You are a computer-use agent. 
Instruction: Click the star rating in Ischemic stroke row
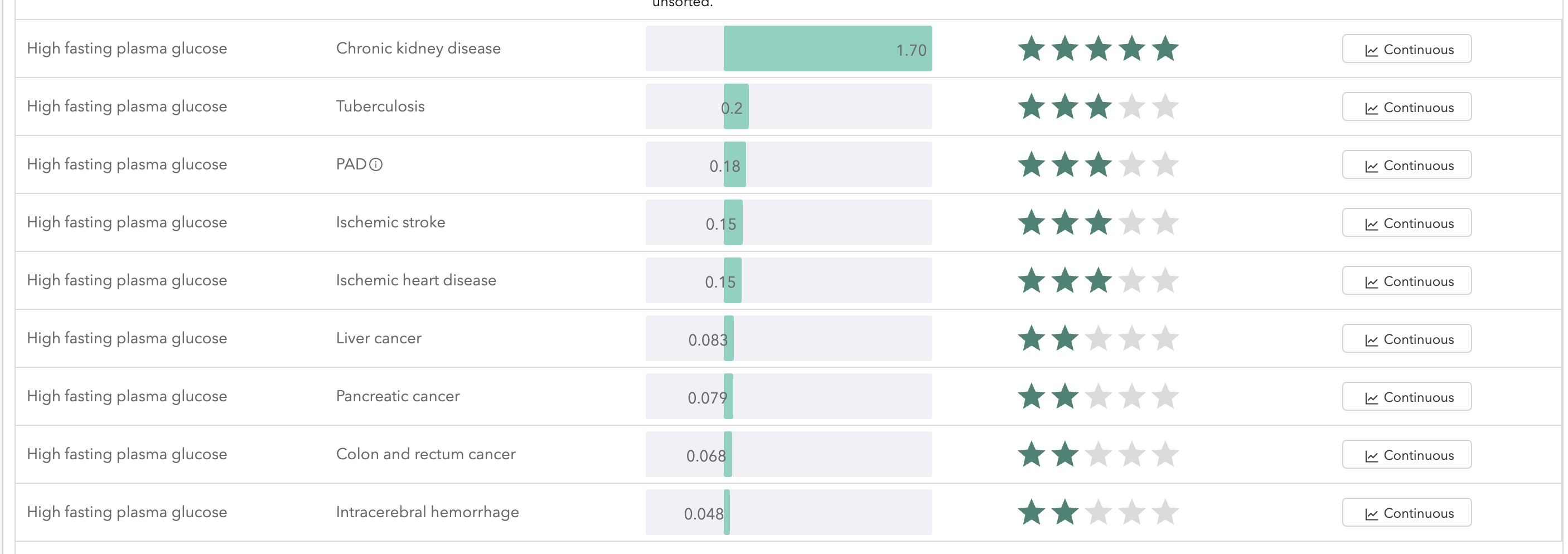pos(1098,222)
